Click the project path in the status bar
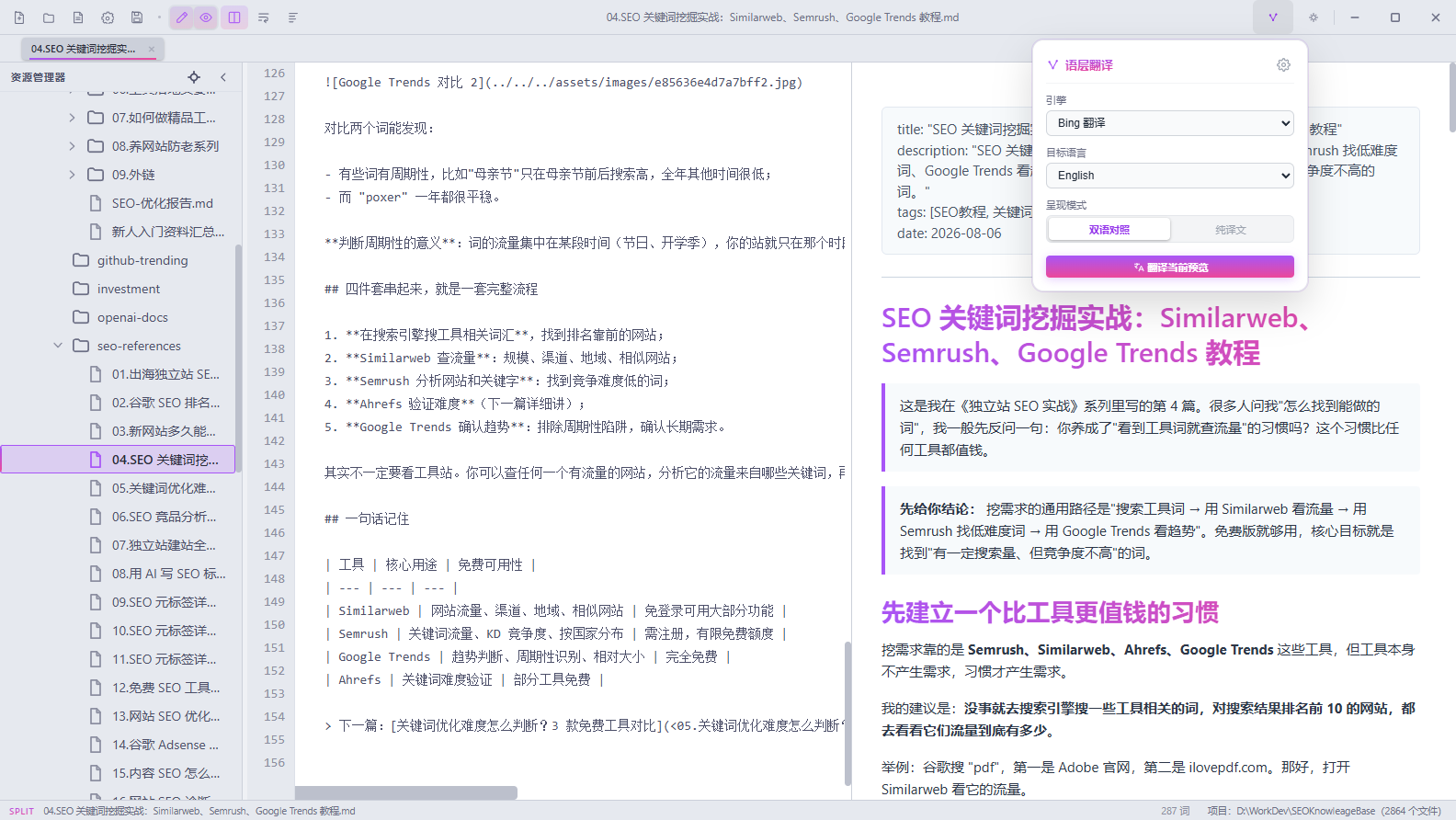This screenshot has width=1456, height=820. click(1324, 811)
